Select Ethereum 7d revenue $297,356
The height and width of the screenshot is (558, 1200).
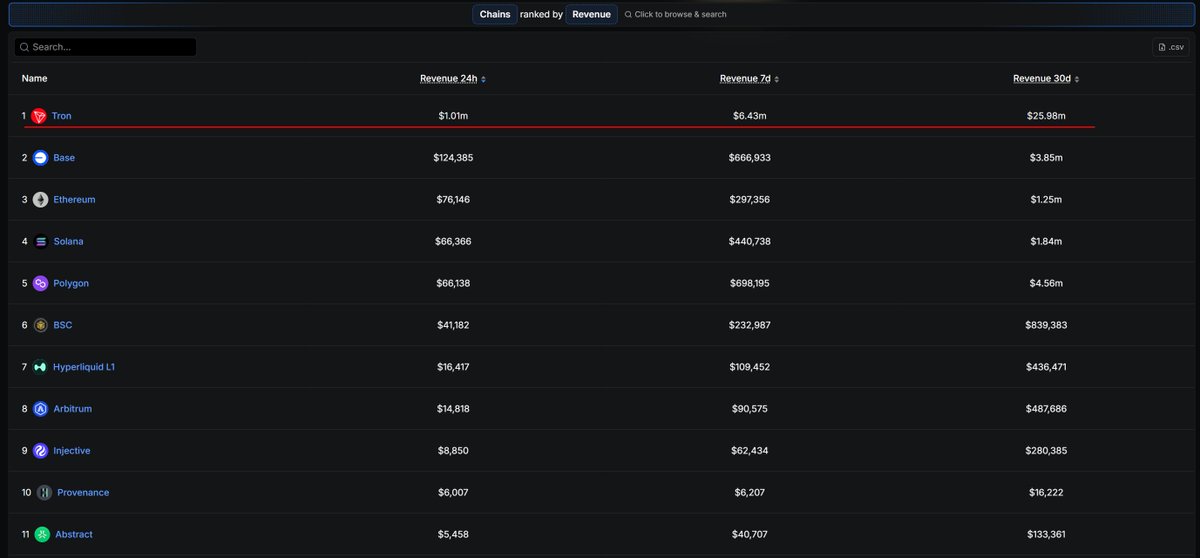tap(749, 200)
